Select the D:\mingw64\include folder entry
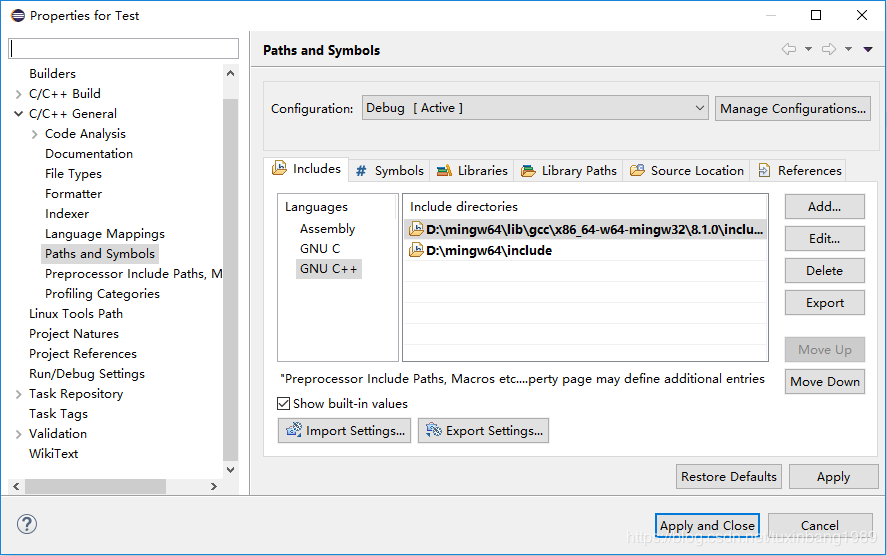Screen dimensions: 887x556 pos(488,251)
